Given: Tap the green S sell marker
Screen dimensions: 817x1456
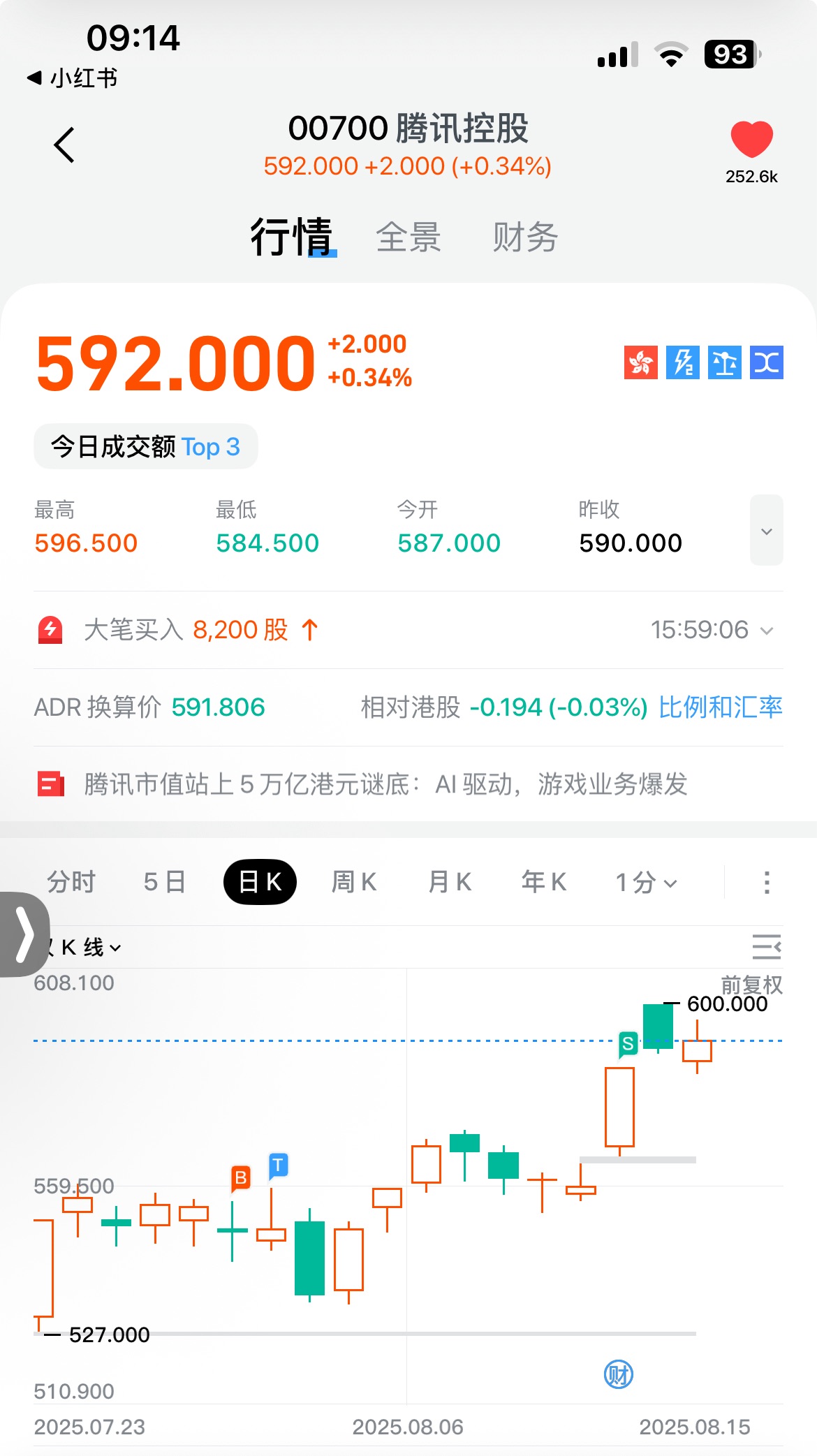Looking at the screenshot, I should click(628, 1045).
